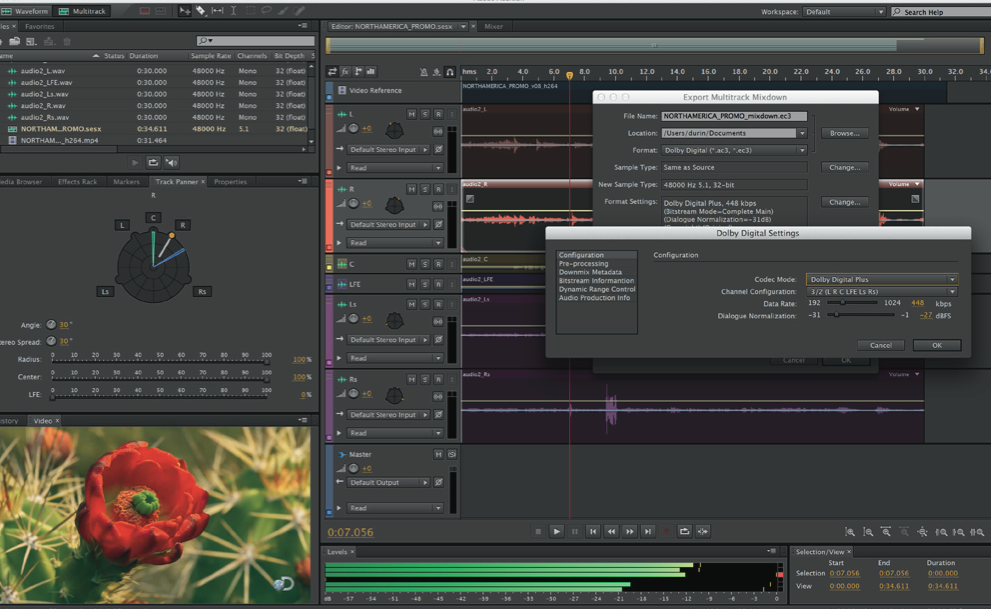991x609 pixels.
Task: Move playhead to previous marker button
Action: pyautogui.click(x=593, y=531)
